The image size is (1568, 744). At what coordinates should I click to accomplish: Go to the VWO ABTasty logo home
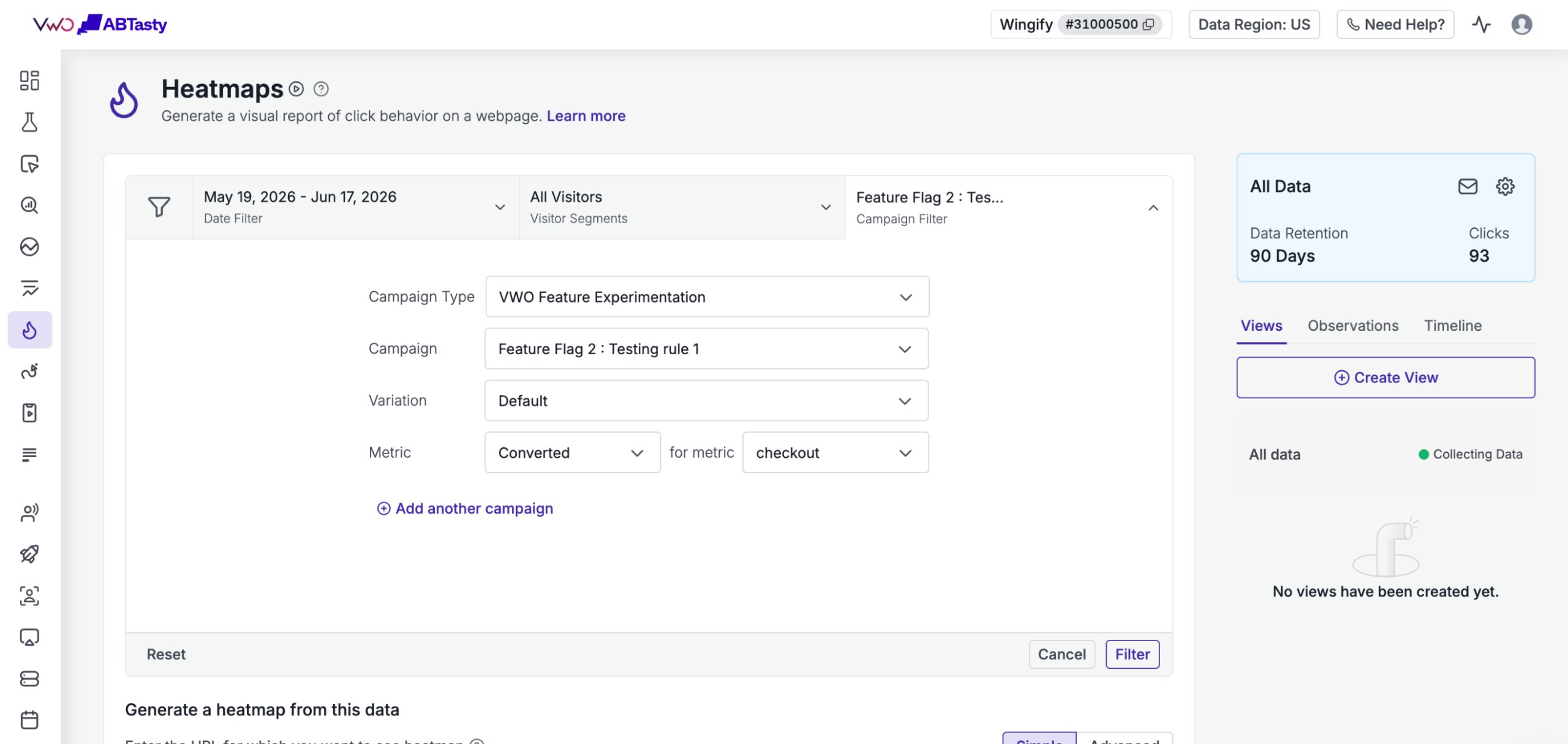[100, 25]
